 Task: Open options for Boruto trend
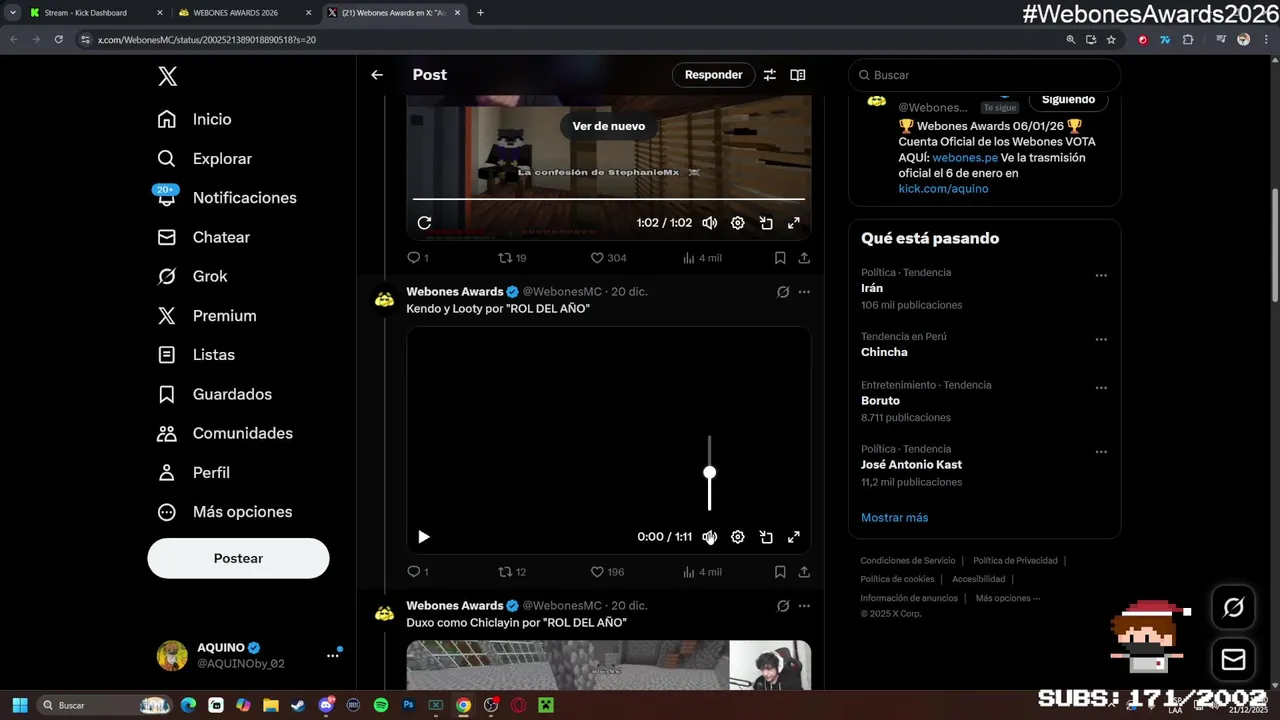click(x=1101, y=387)
